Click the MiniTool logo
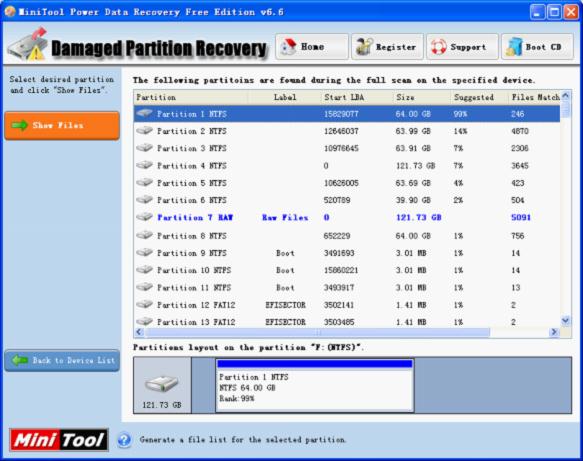This screenshot has width=583, height=461. coord(59,440)
